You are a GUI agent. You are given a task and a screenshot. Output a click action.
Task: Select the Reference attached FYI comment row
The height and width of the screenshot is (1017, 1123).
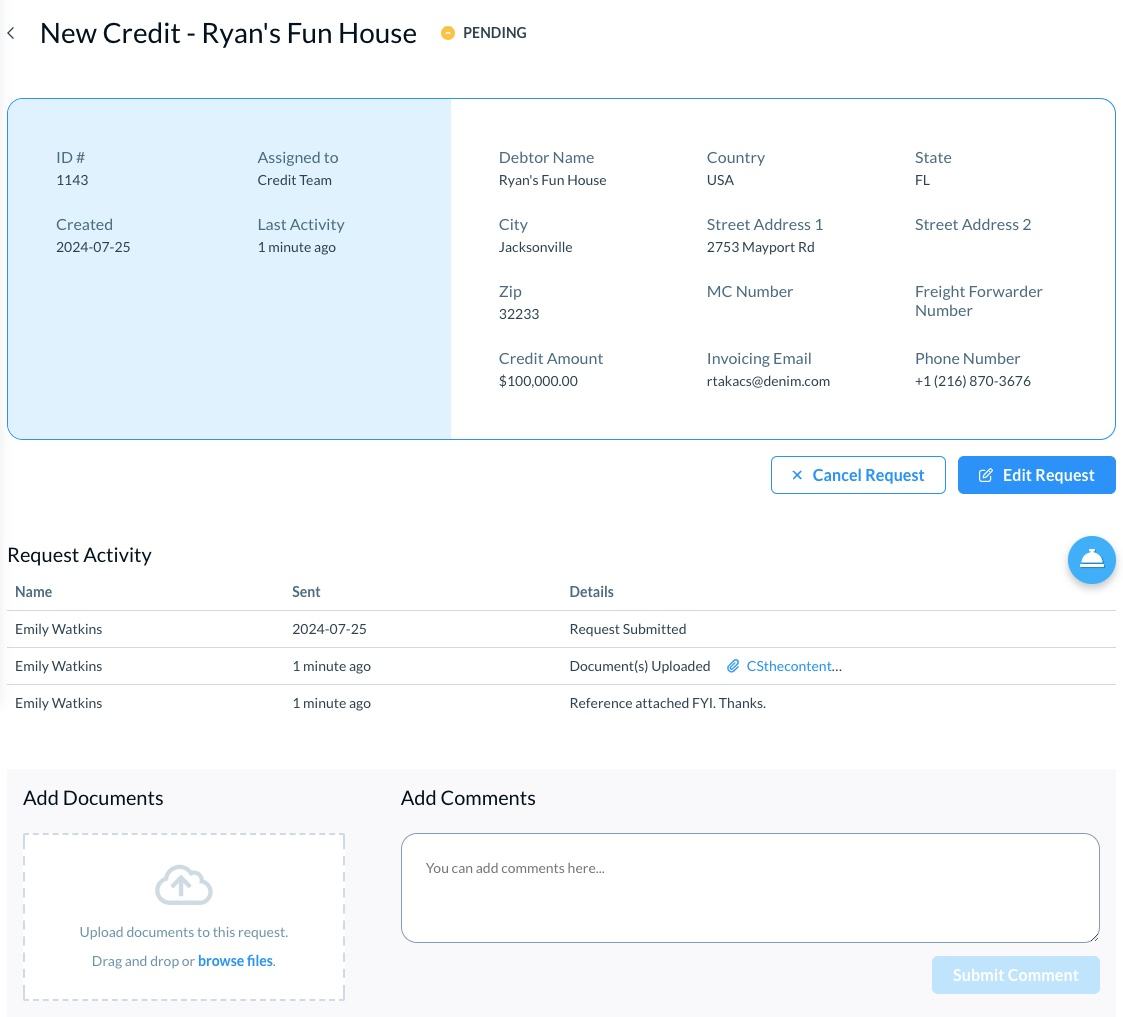click(x=560, y=703)
